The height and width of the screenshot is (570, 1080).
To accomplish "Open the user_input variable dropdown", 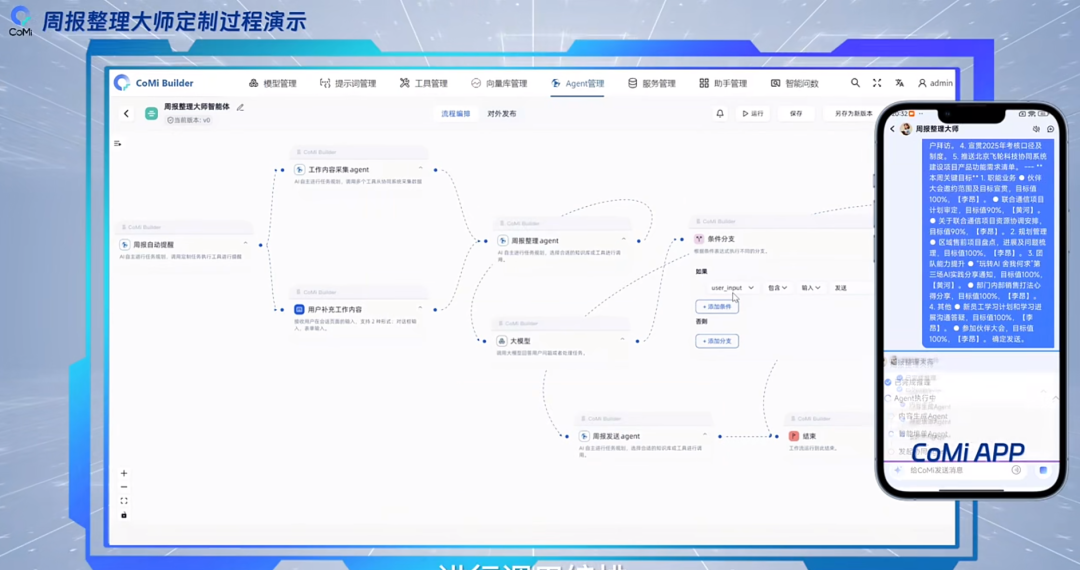I will coord(732,288).
